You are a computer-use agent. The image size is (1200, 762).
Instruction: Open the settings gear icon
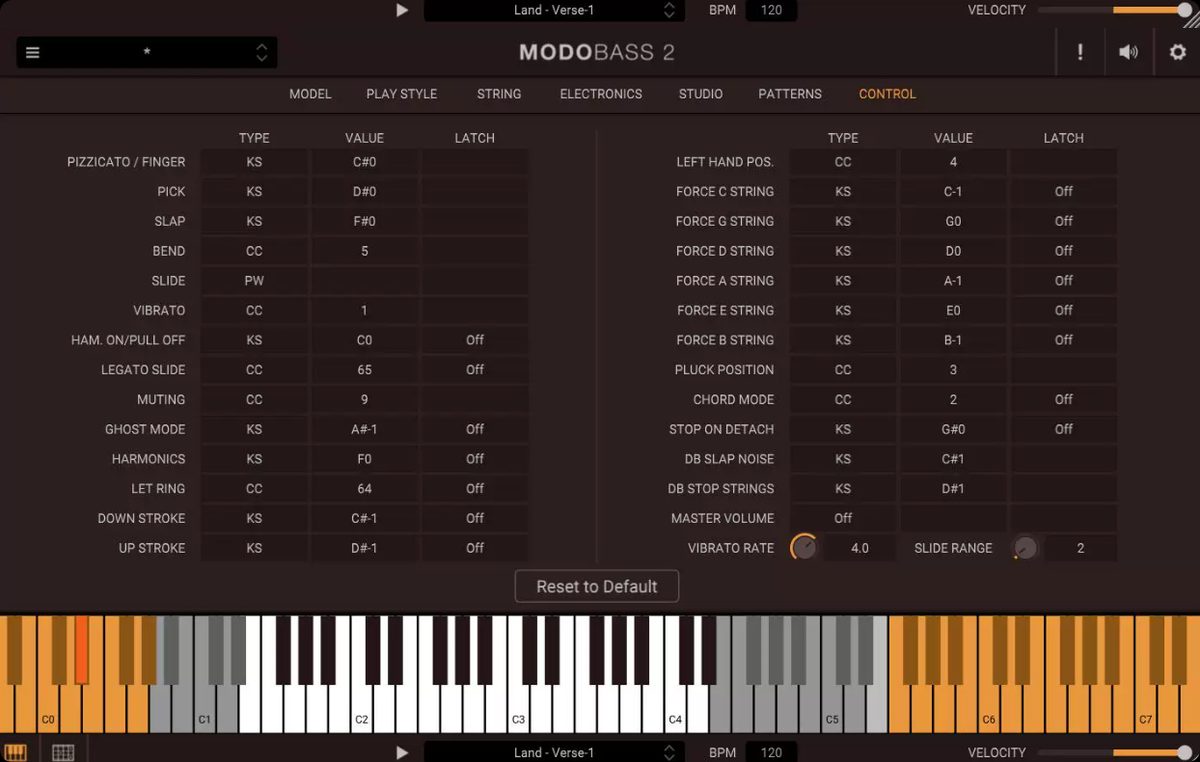tap(1178, 52)
